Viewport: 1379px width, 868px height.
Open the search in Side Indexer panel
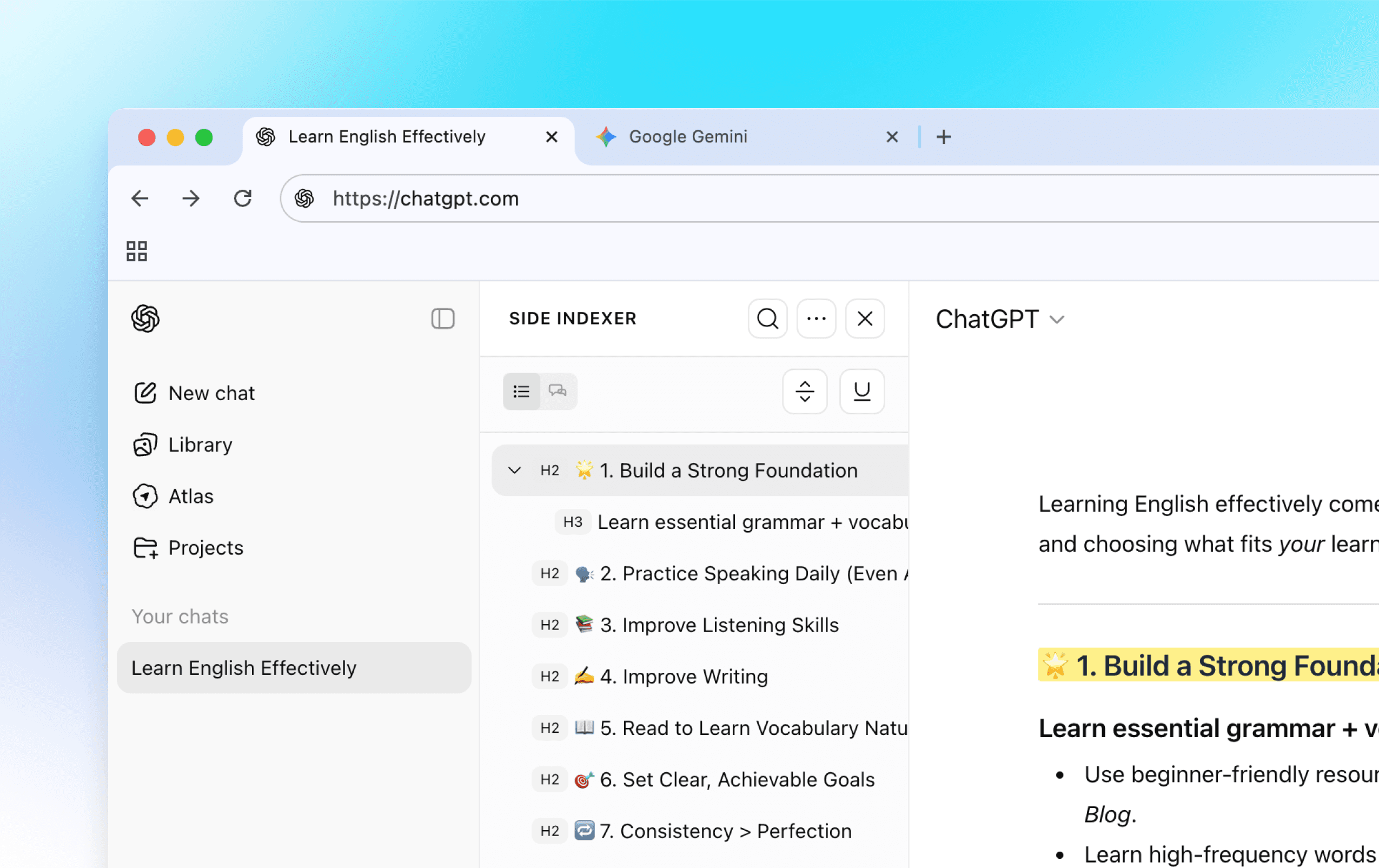[767, 319]
